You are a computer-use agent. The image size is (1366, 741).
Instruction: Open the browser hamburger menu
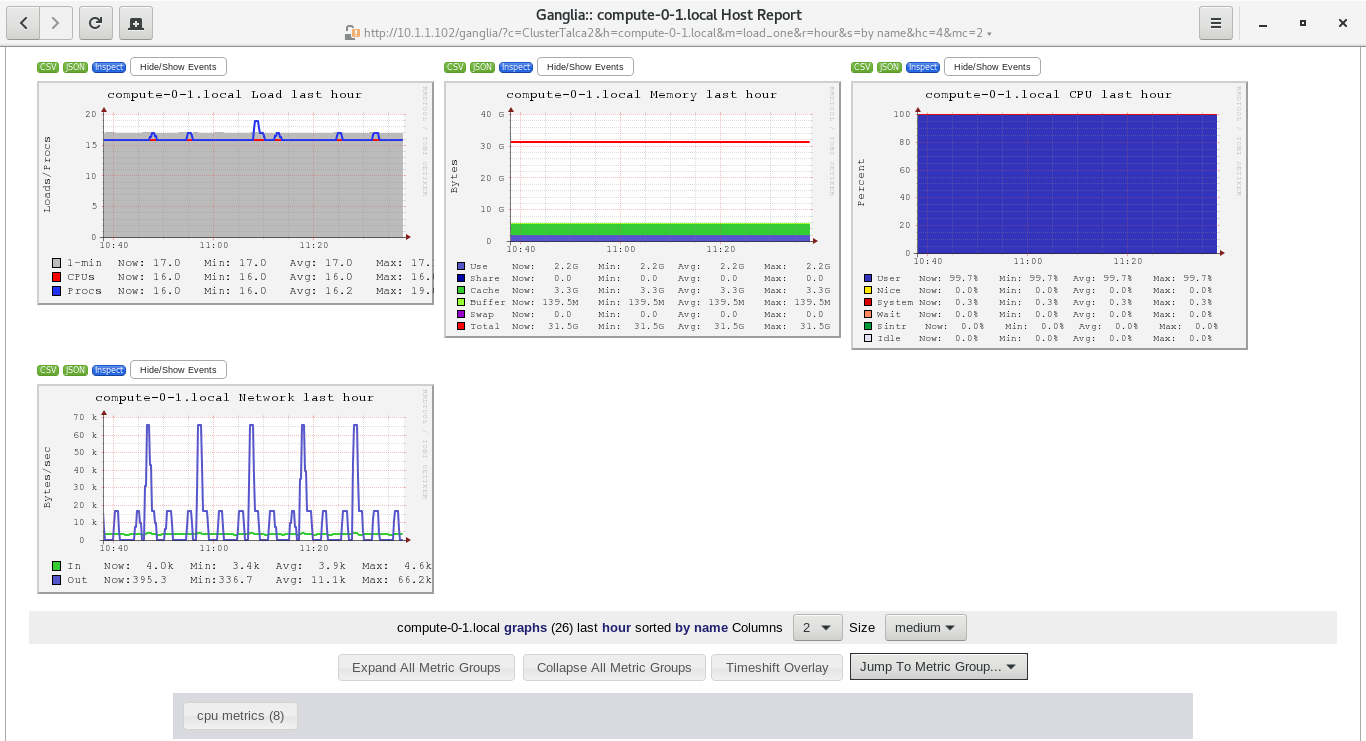tap(1215, 22)
